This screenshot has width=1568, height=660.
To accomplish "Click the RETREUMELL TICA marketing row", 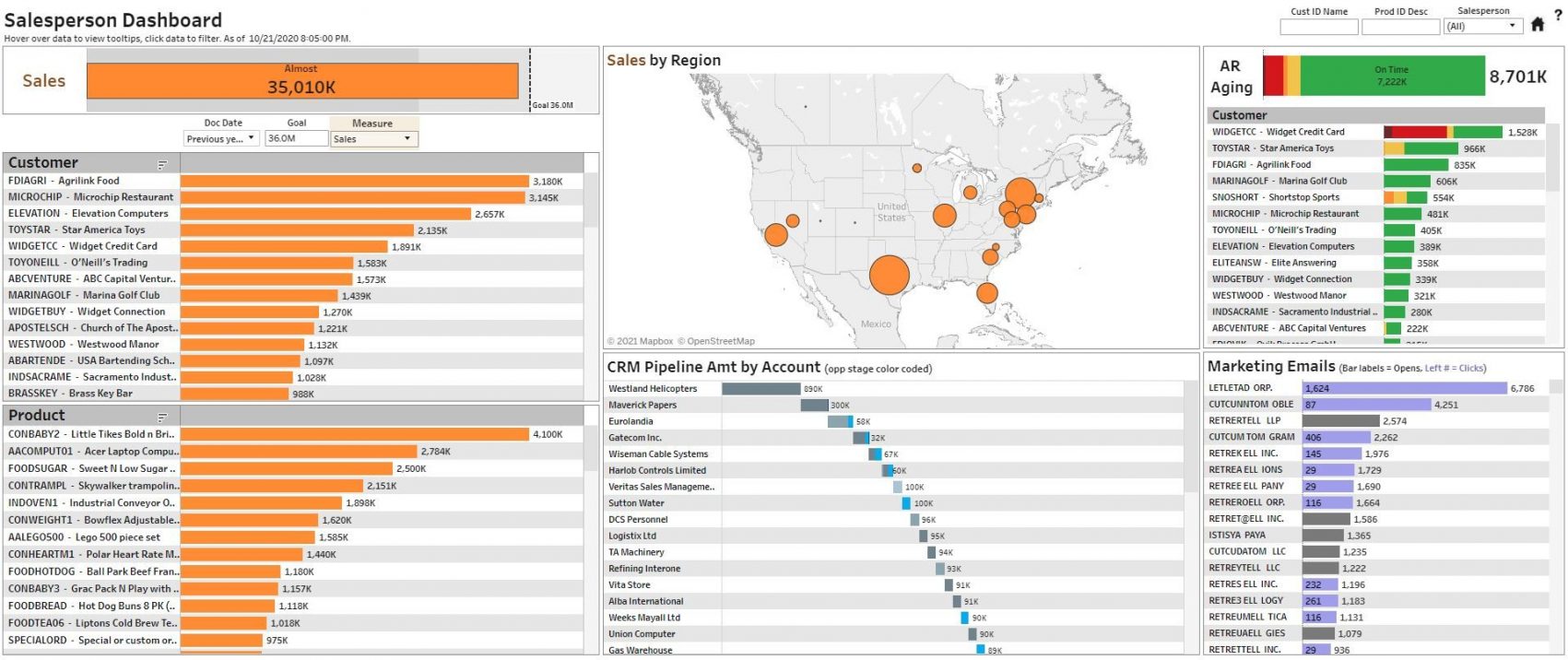I will [1377, 618].
